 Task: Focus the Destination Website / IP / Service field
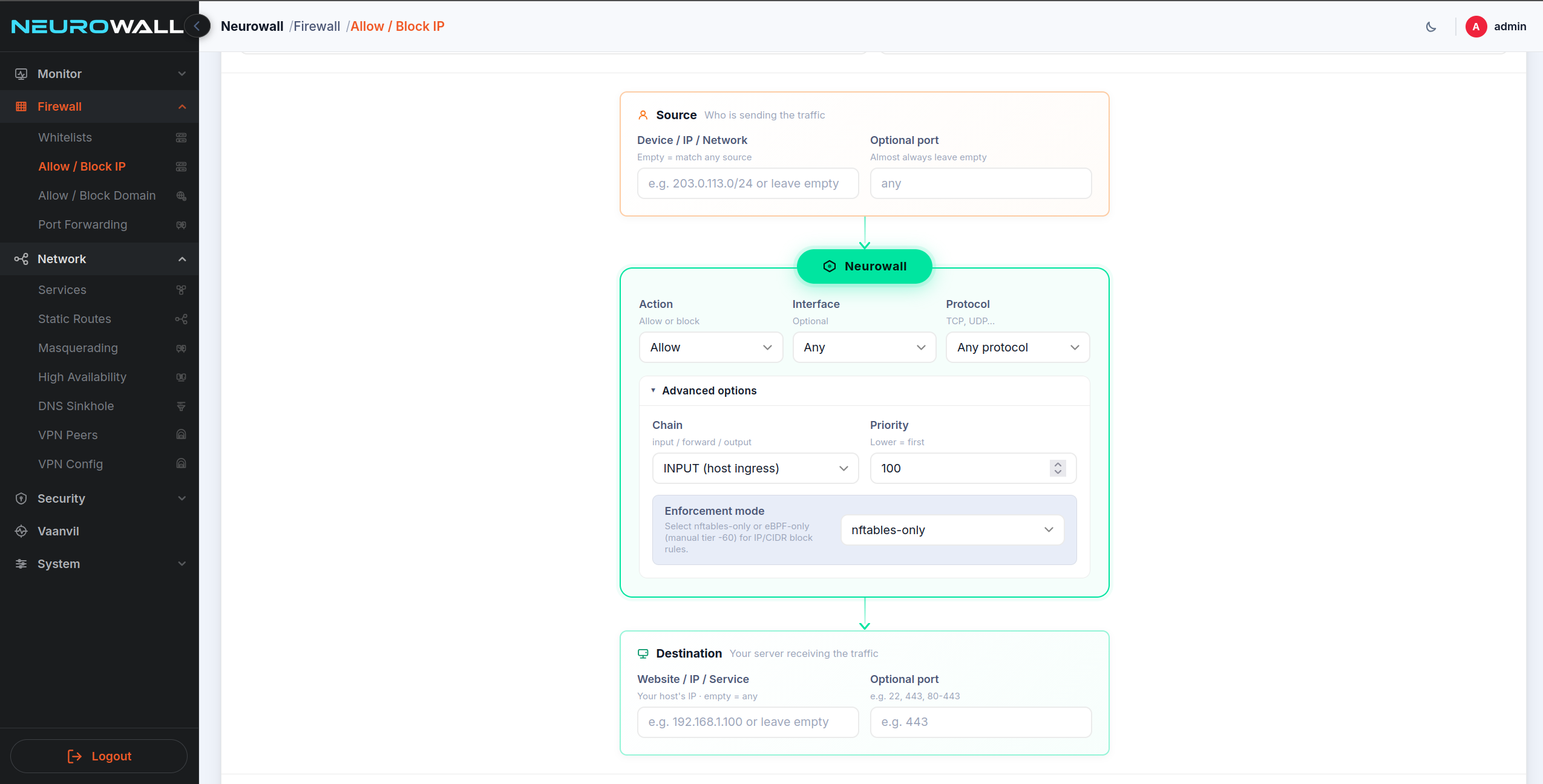748,722
